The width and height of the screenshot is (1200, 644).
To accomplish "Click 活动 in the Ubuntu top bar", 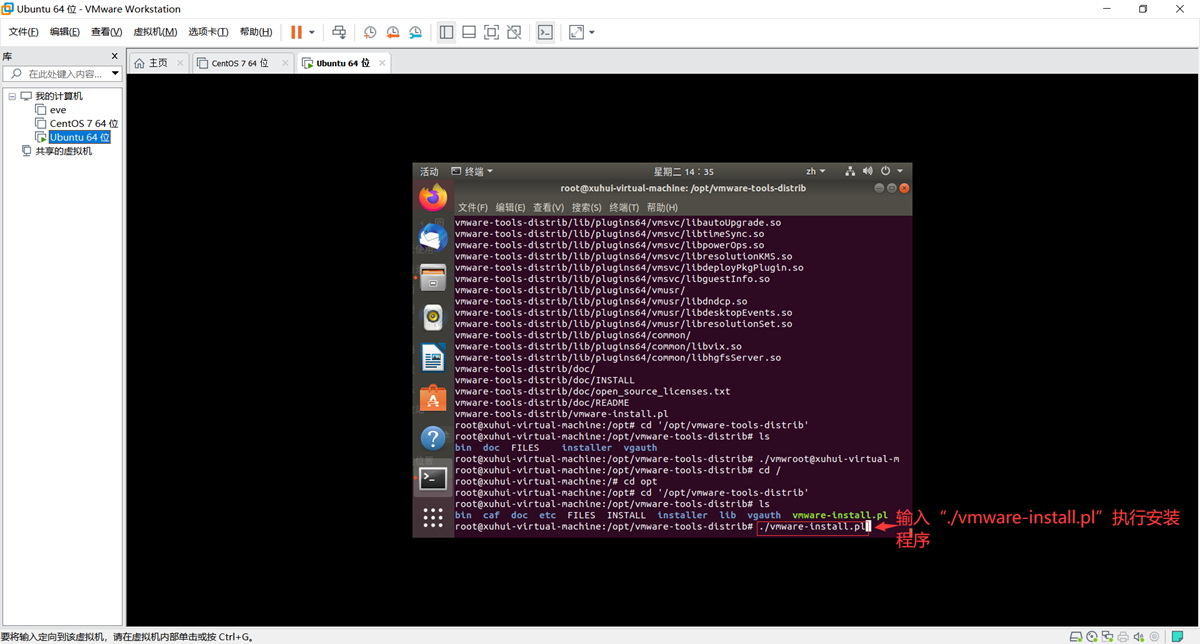I will 430,170.
